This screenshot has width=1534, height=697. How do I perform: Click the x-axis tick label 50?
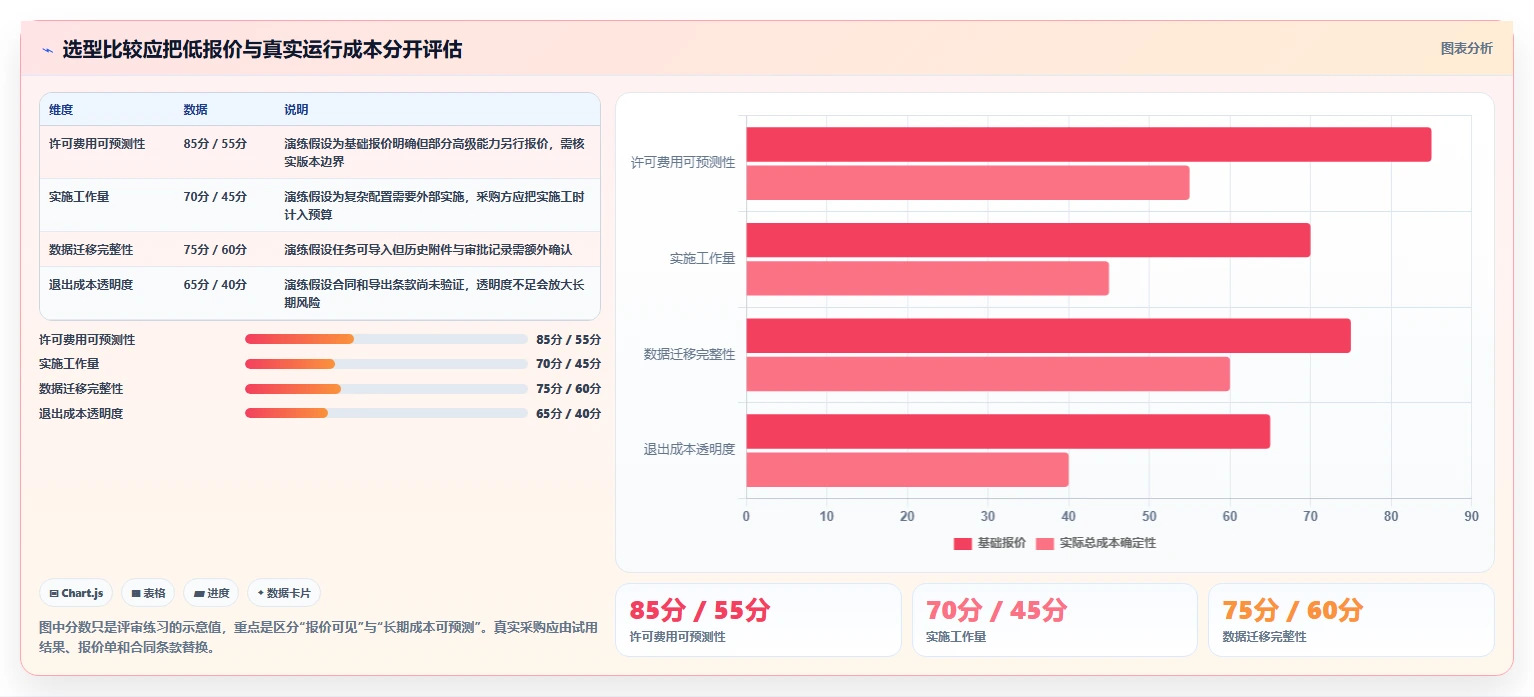(1149, 516)
